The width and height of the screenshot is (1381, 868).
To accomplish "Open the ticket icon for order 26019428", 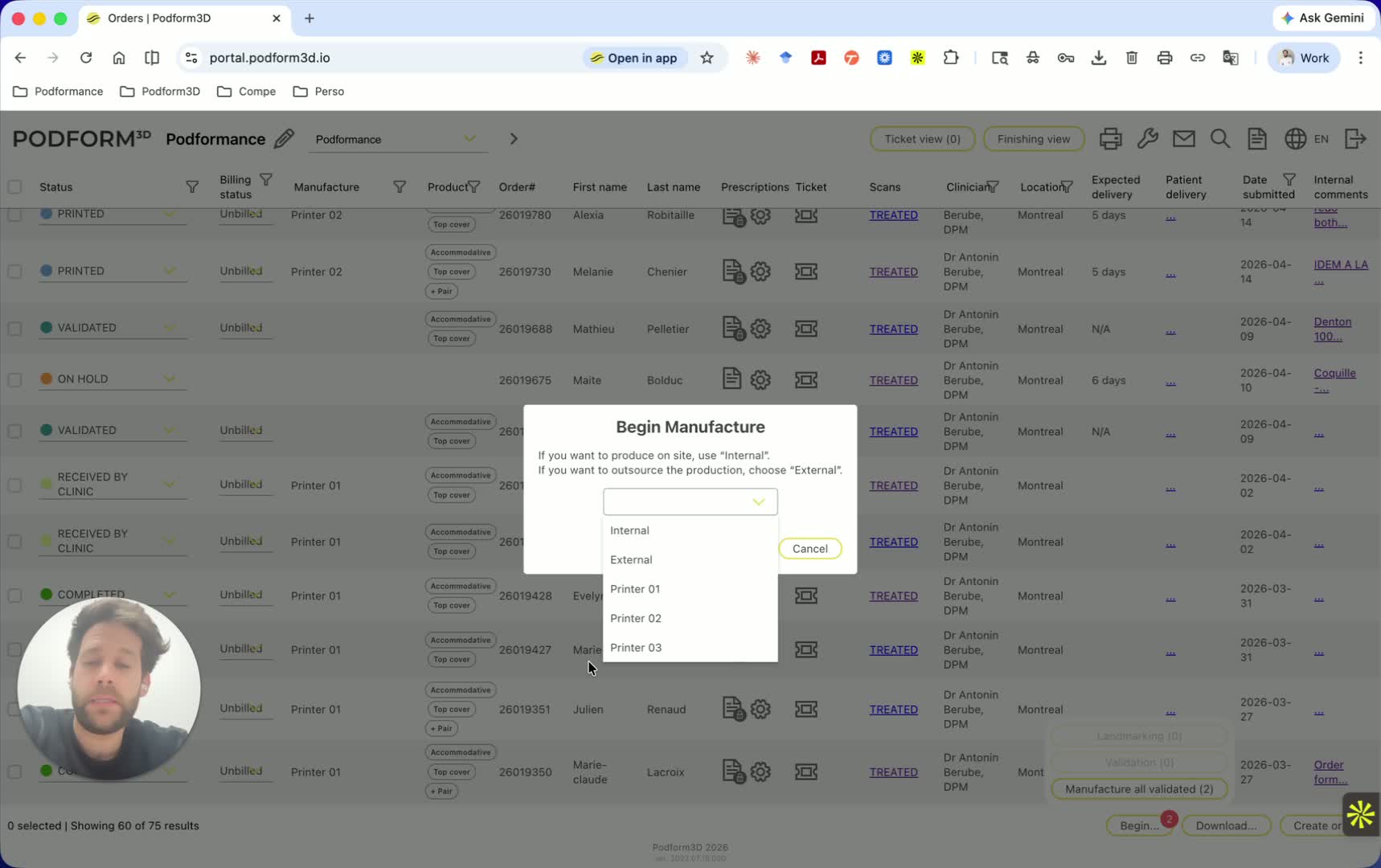I will click(806, 596).
